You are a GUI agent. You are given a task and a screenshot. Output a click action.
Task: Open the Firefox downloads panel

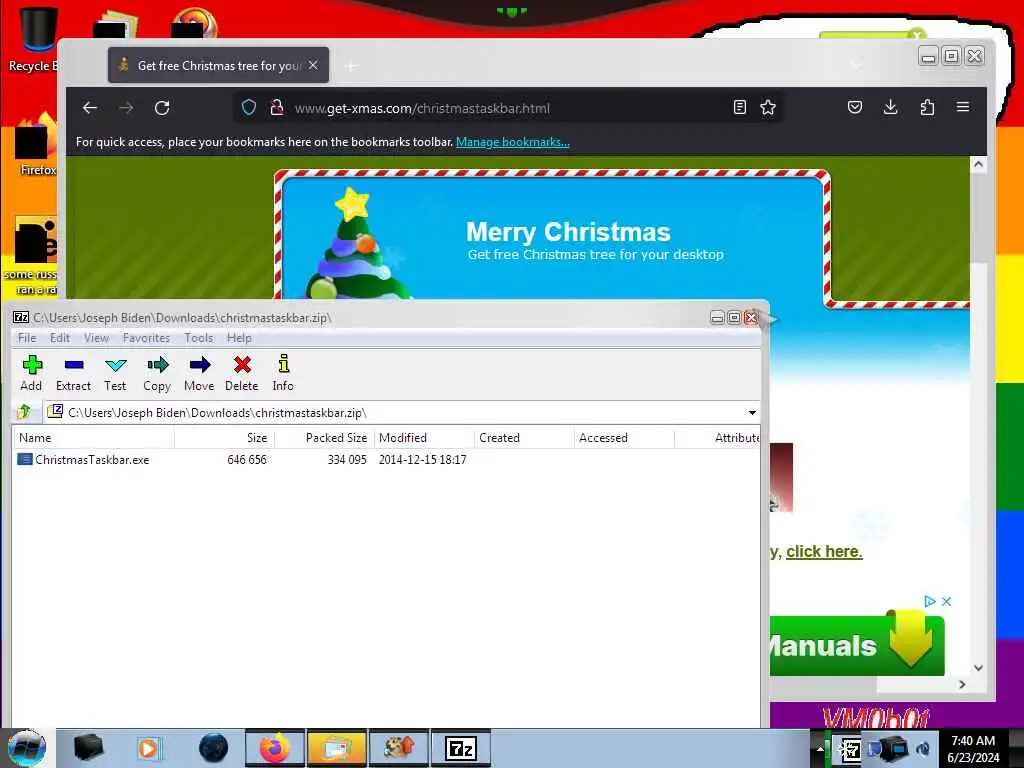click(x=891, y=108)
